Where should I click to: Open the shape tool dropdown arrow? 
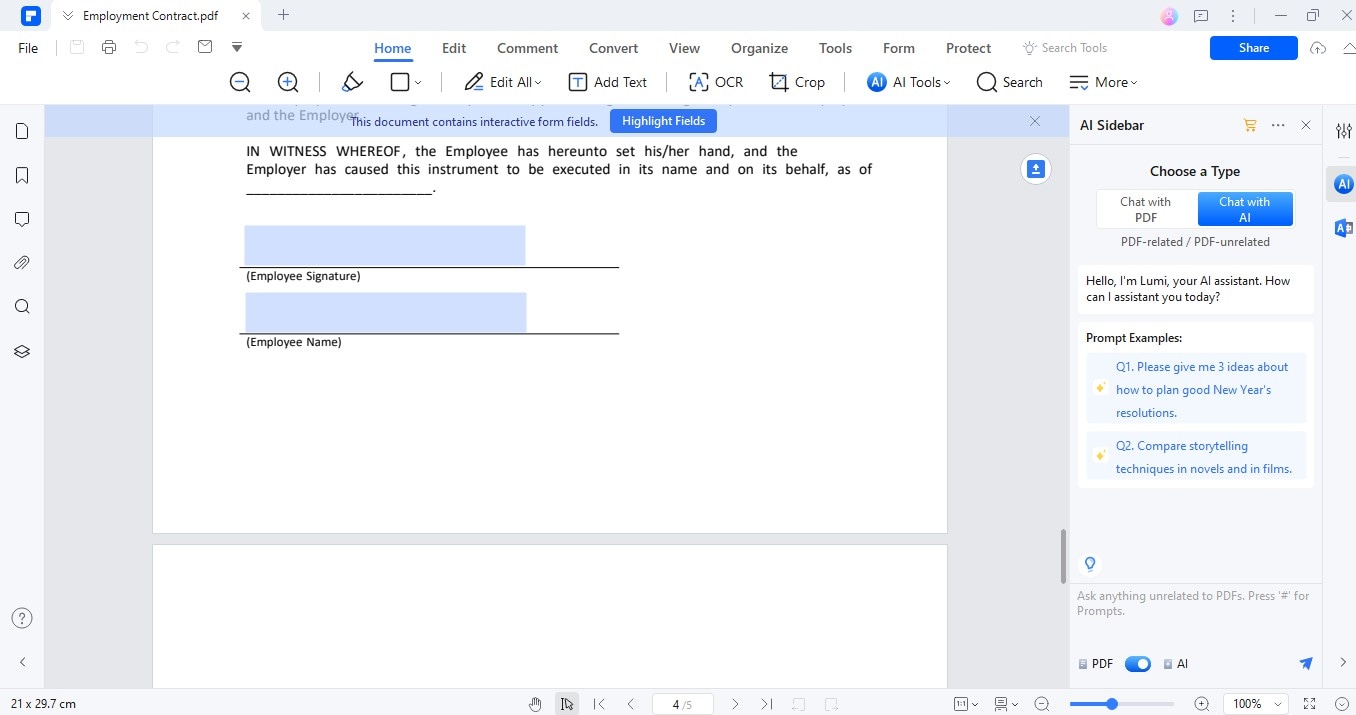[418, 82]
